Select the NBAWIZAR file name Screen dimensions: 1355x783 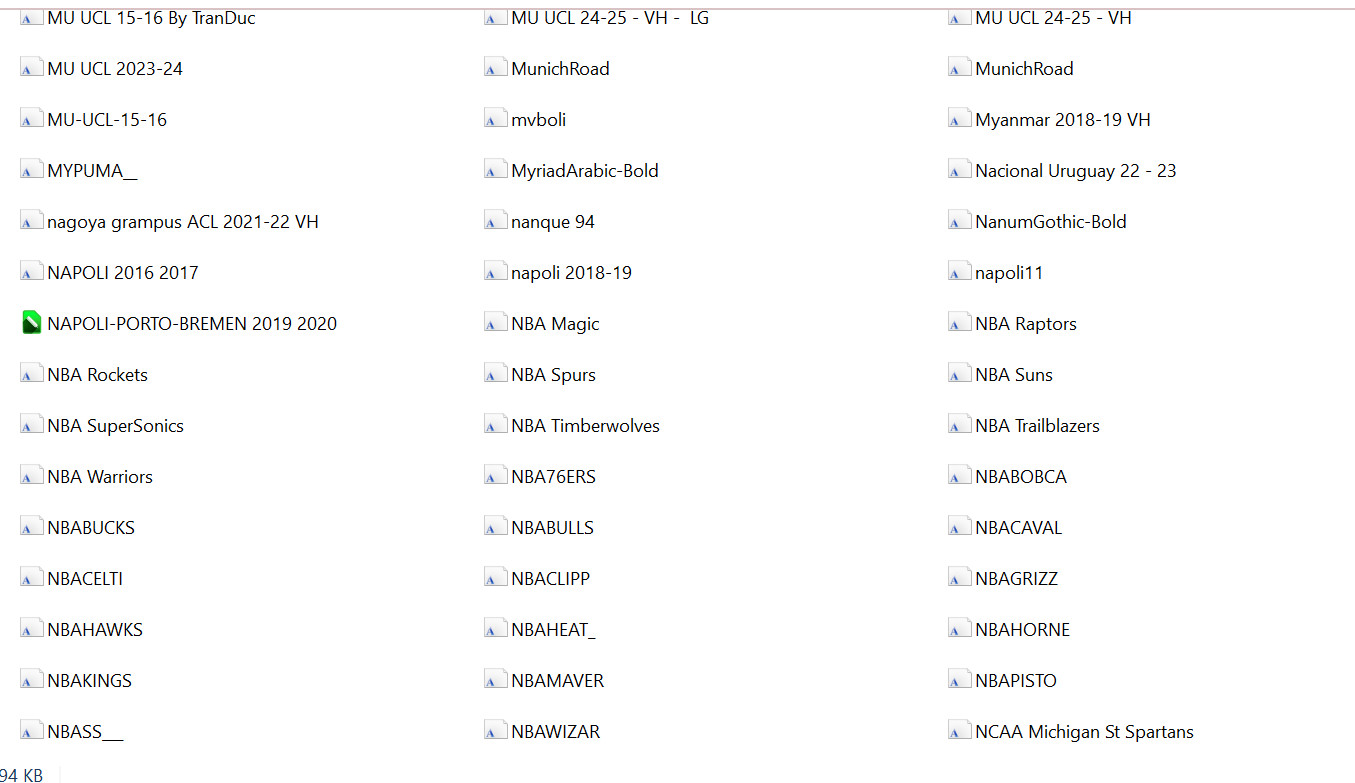pyautogui.click(x=555, y=731)
